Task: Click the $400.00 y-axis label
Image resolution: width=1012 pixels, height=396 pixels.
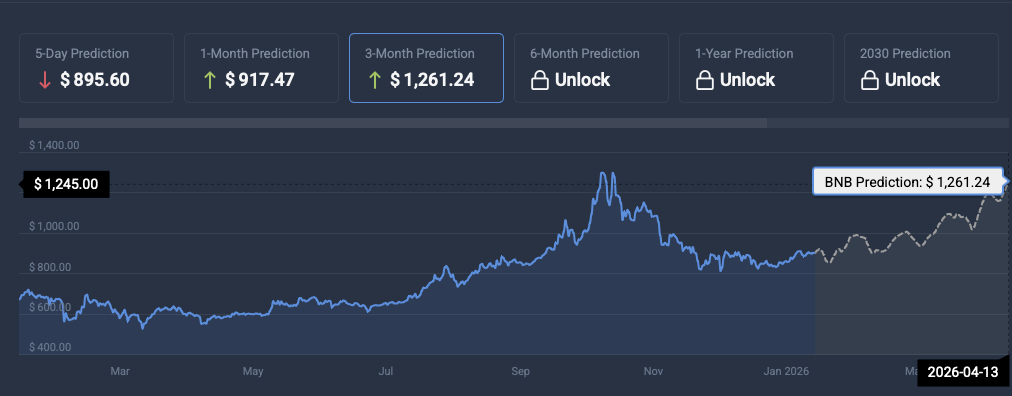Action: [x=50, y=348]
